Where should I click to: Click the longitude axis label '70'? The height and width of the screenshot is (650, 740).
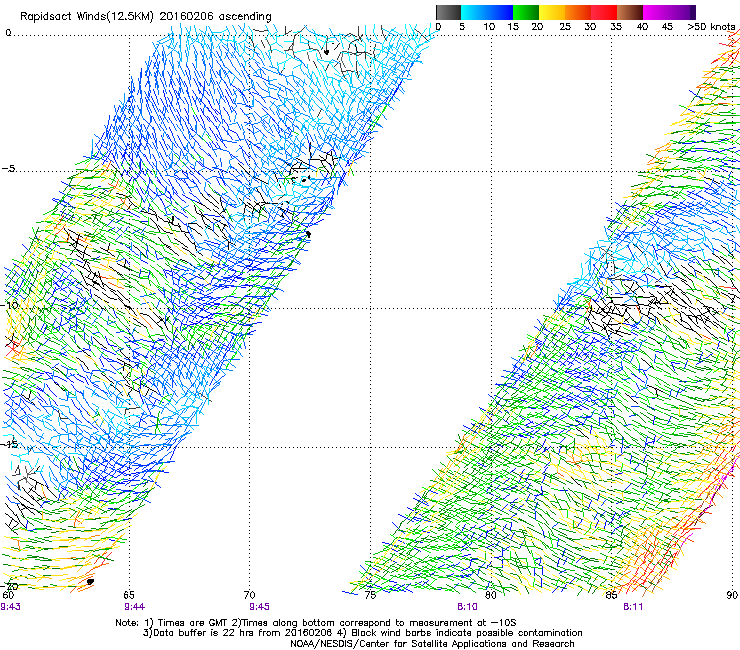[x=250, y=595]
